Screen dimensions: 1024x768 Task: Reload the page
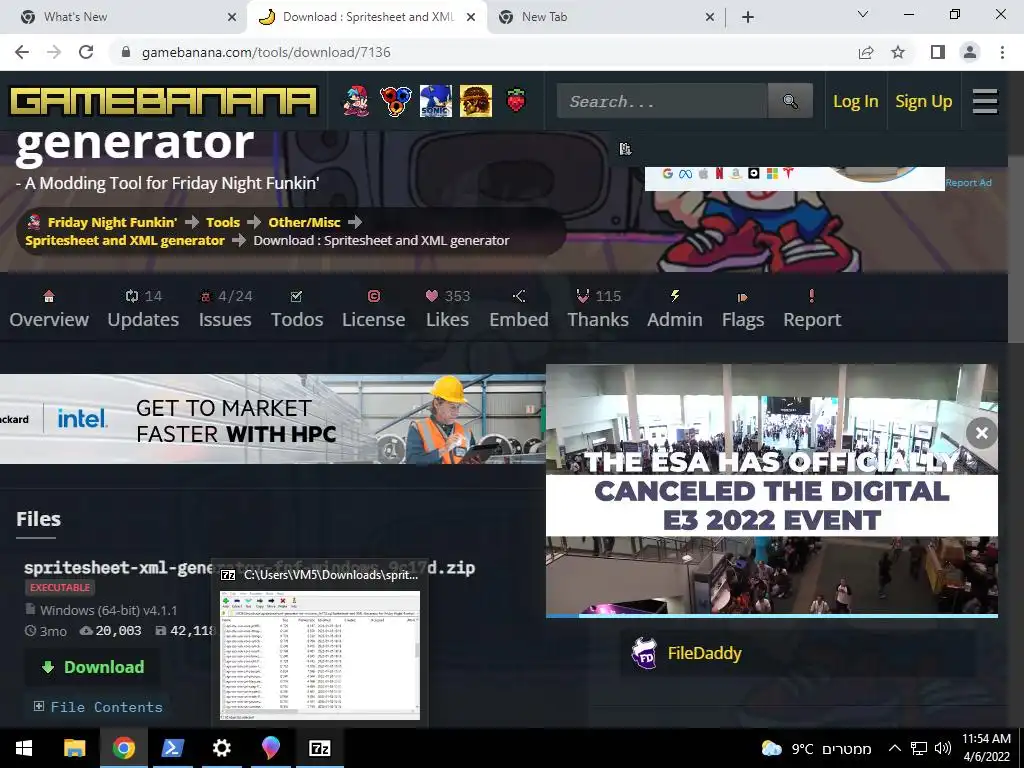(x=86, y=52)
